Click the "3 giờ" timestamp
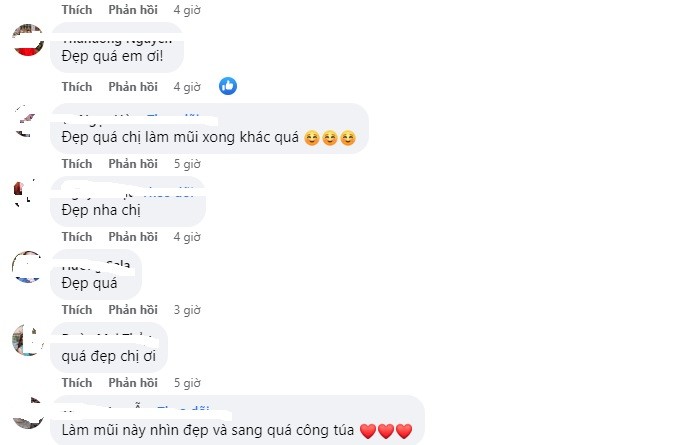Viewport: 696px width, 445px height. click(x=187, y=310)
